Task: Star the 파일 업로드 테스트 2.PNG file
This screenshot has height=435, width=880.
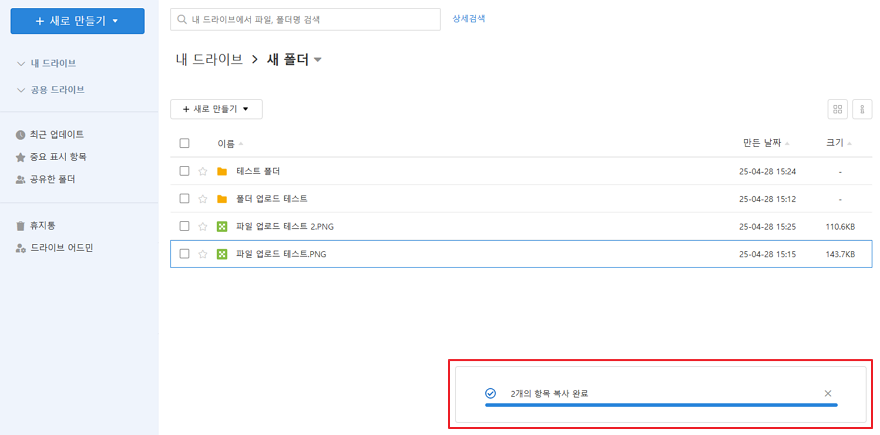Action: coord(203,227)
